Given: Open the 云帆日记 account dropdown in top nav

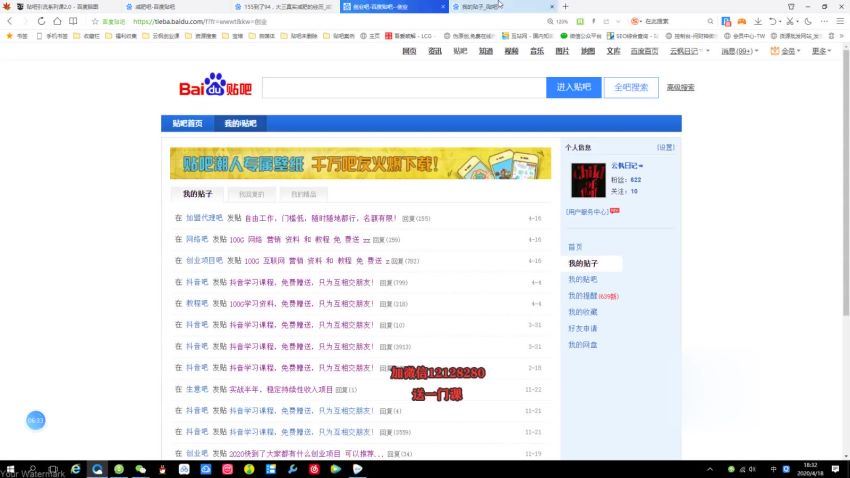Looking at the screenshot, I should [689, 51].
